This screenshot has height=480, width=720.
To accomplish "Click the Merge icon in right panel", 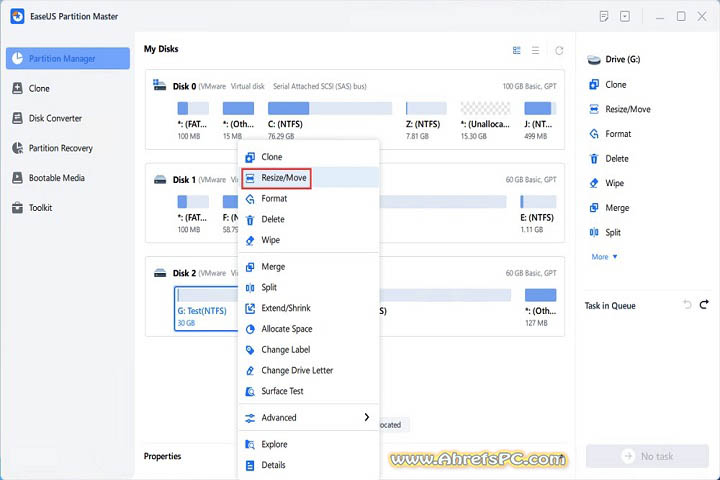I will (594, 208).
